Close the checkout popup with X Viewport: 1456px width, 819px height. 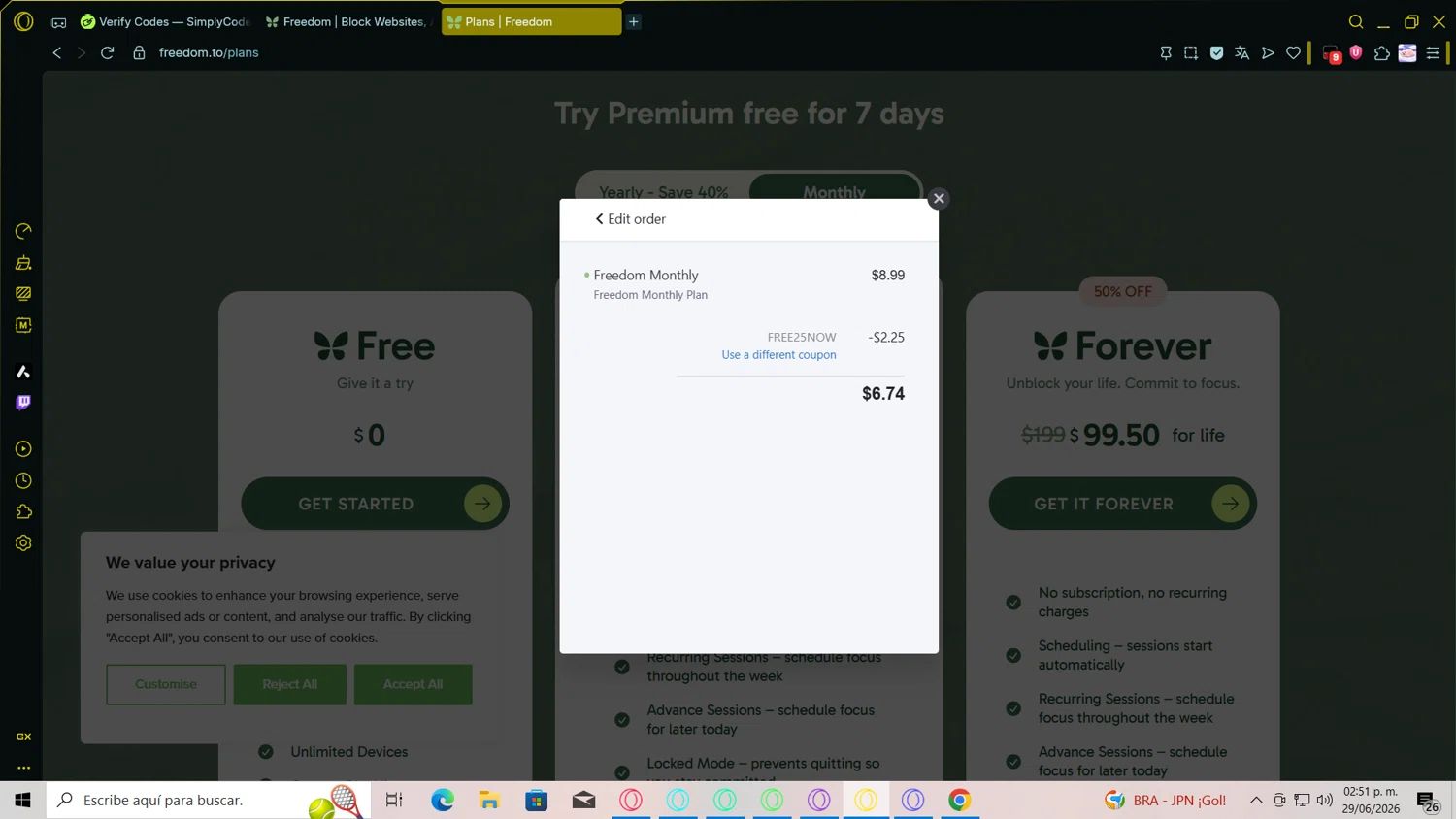click(939, 198)
